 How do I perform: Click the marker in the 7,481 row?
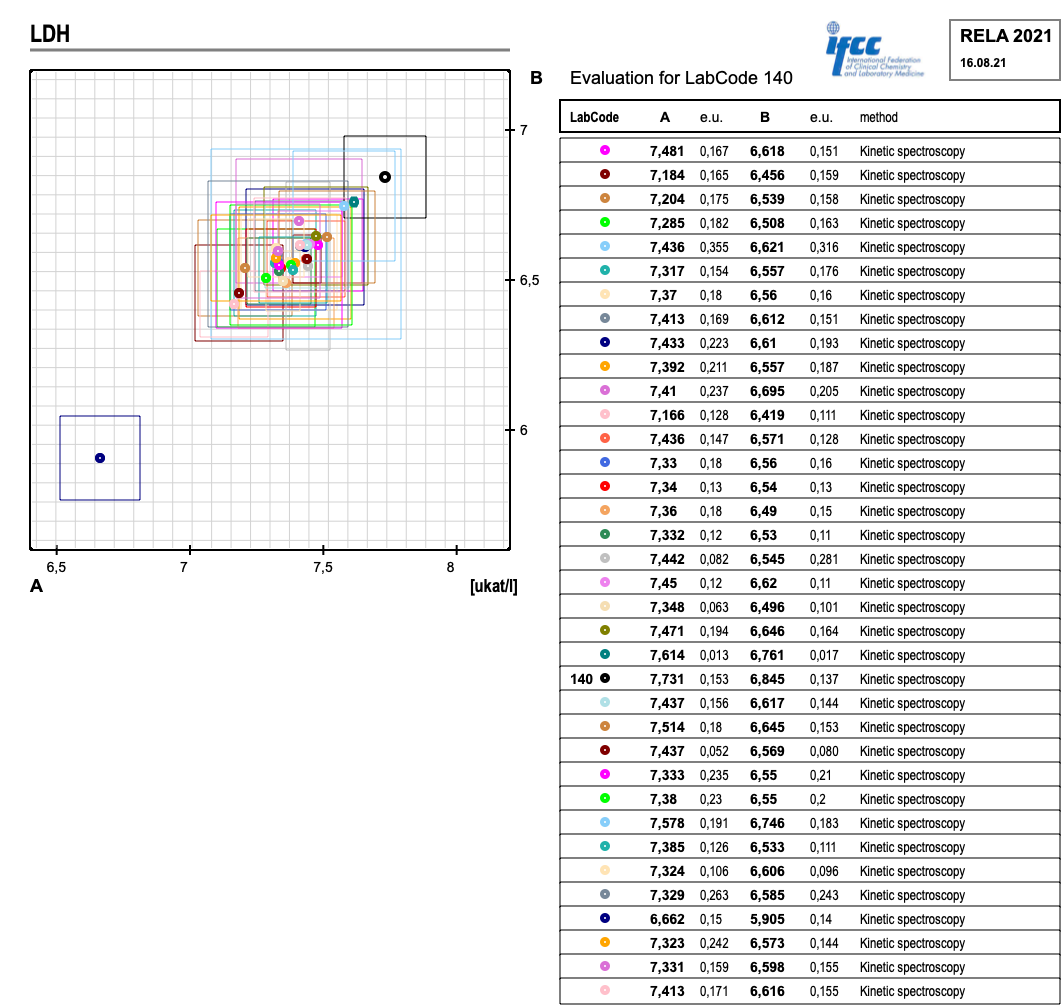coord(605,151)
